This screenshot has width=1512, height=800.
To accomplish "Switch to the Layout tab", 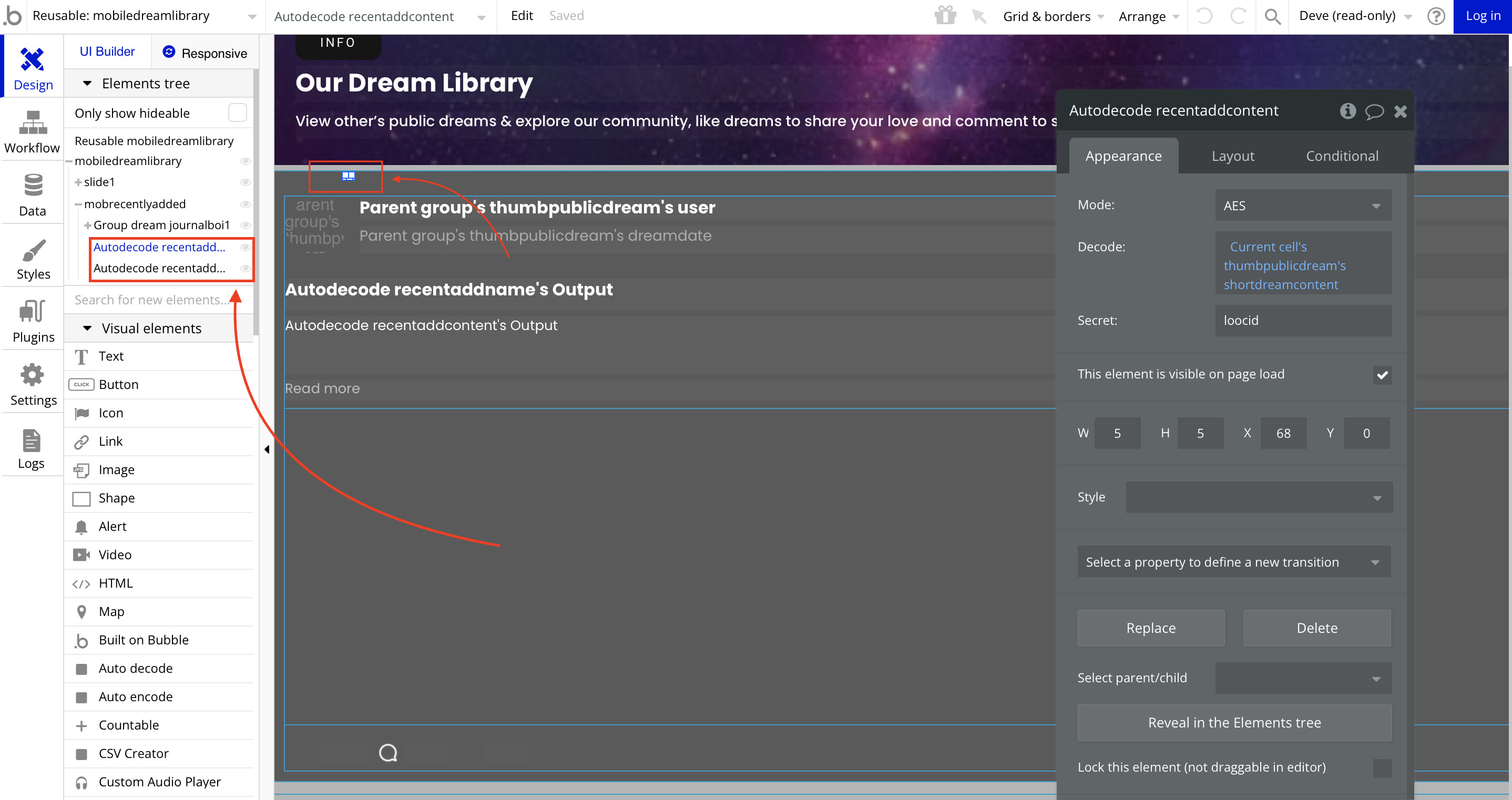I will [1233, 156].
